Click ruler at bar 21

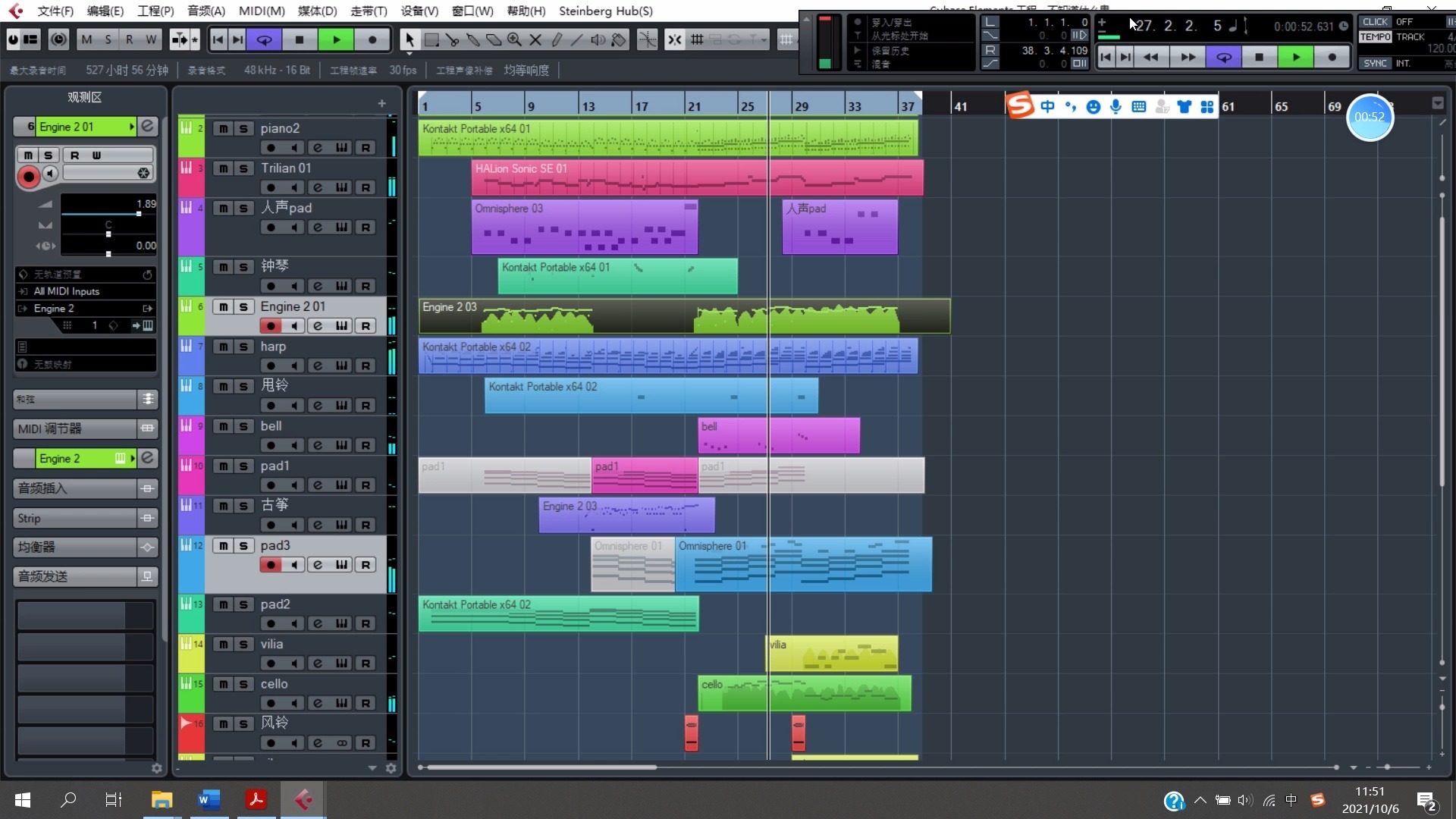tap(693, 106)
